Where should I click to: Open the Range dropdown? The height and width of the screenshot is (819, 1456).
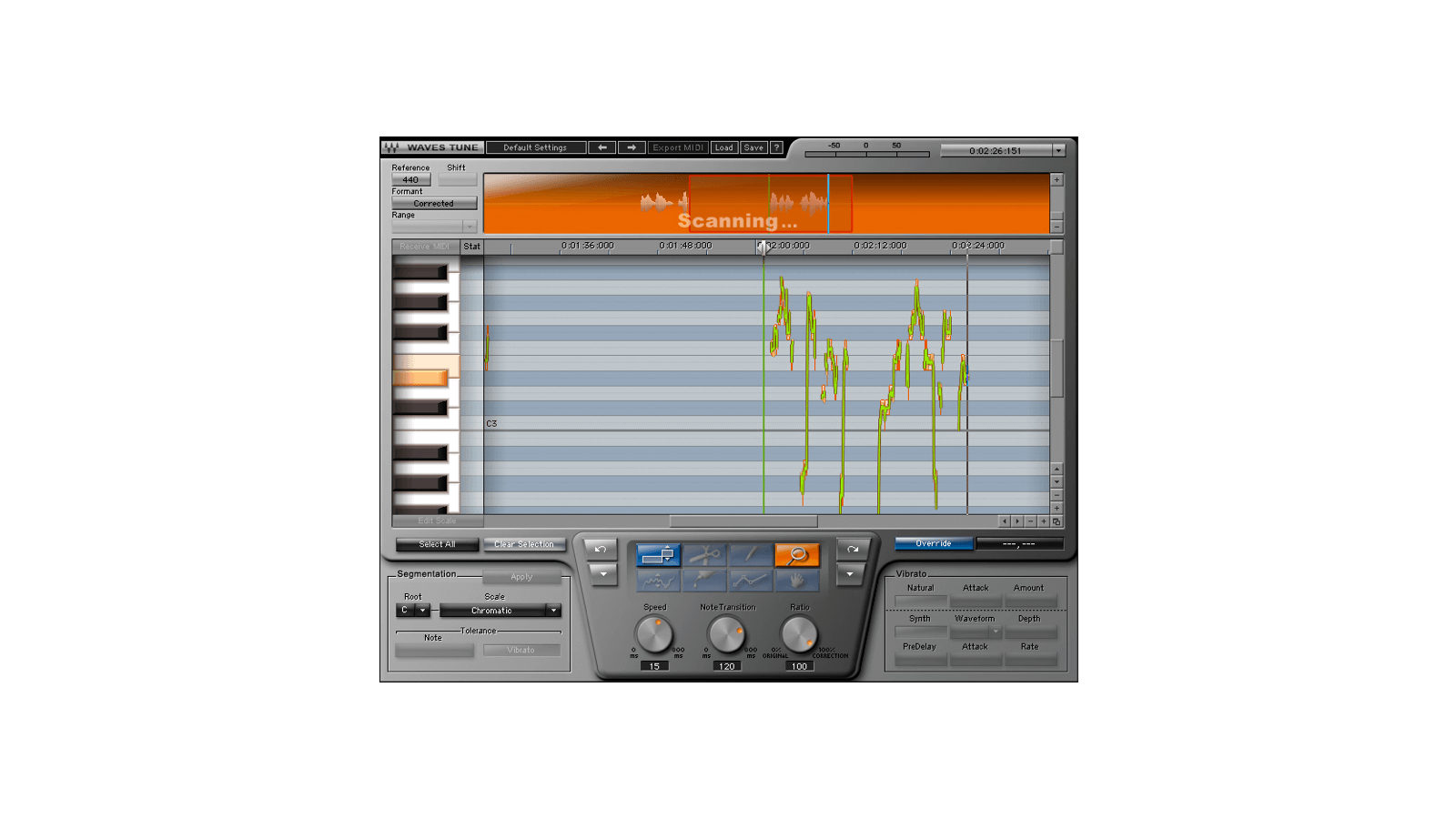coord(434,227)
